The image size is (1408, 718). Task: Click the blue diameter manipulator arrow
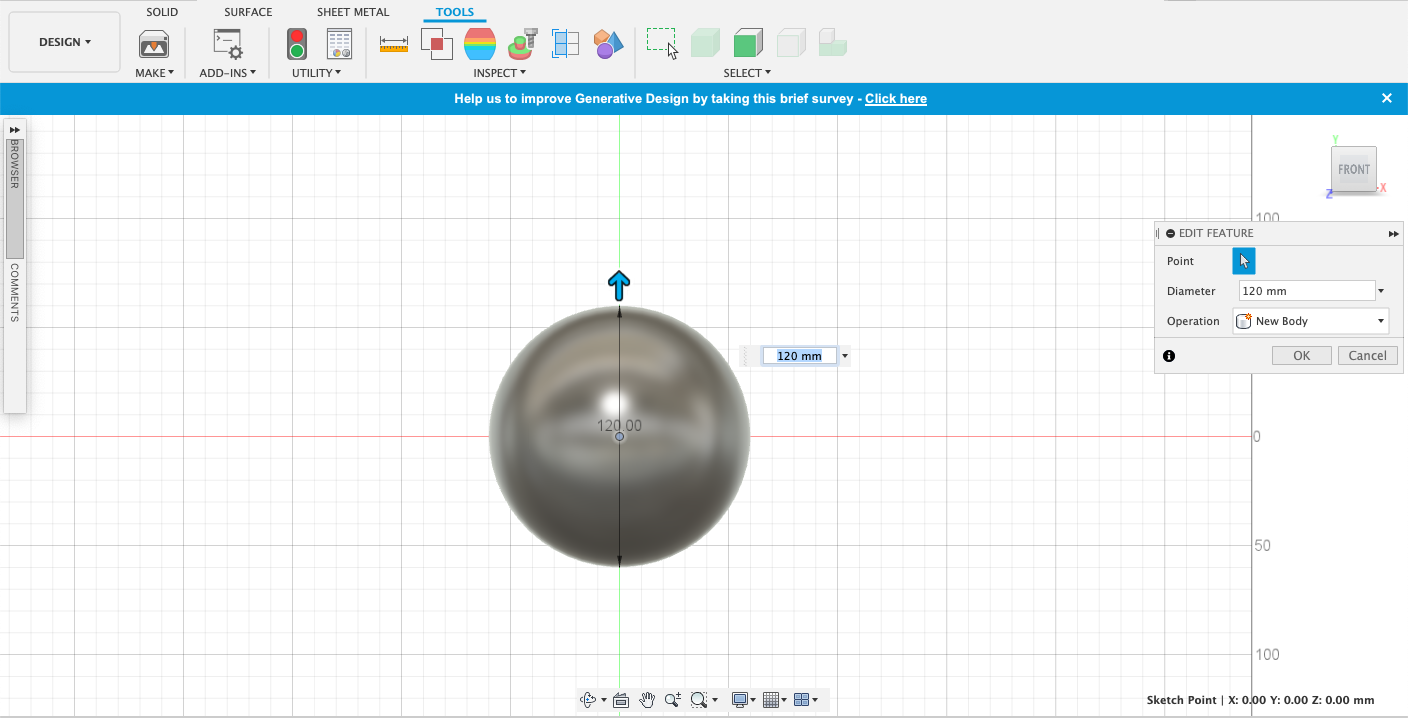click(x=619, y=285)
